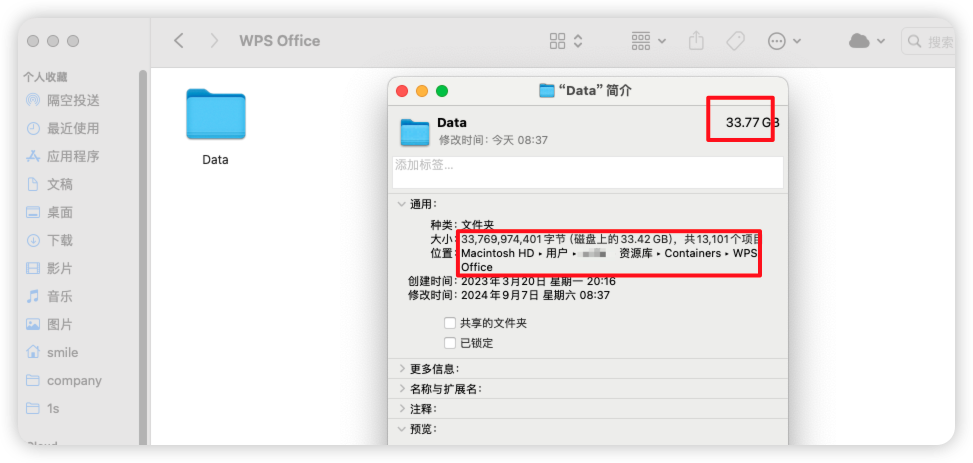The image size is (973, 463).
Task: Open Music (音乐) in sidebar
Action: [x=49, y=296]
